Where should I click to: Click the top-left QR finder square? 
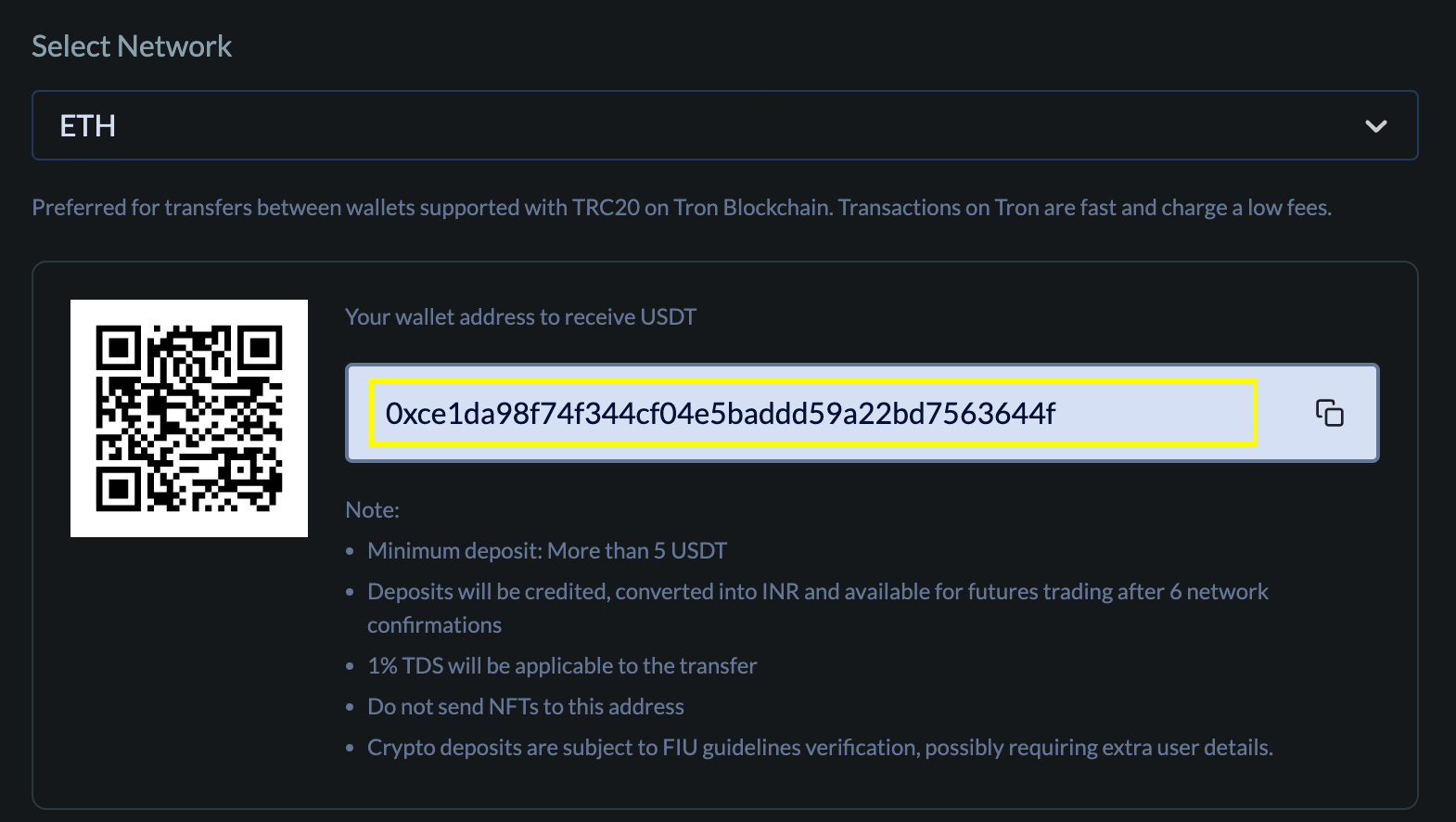(x=118, y=348)
